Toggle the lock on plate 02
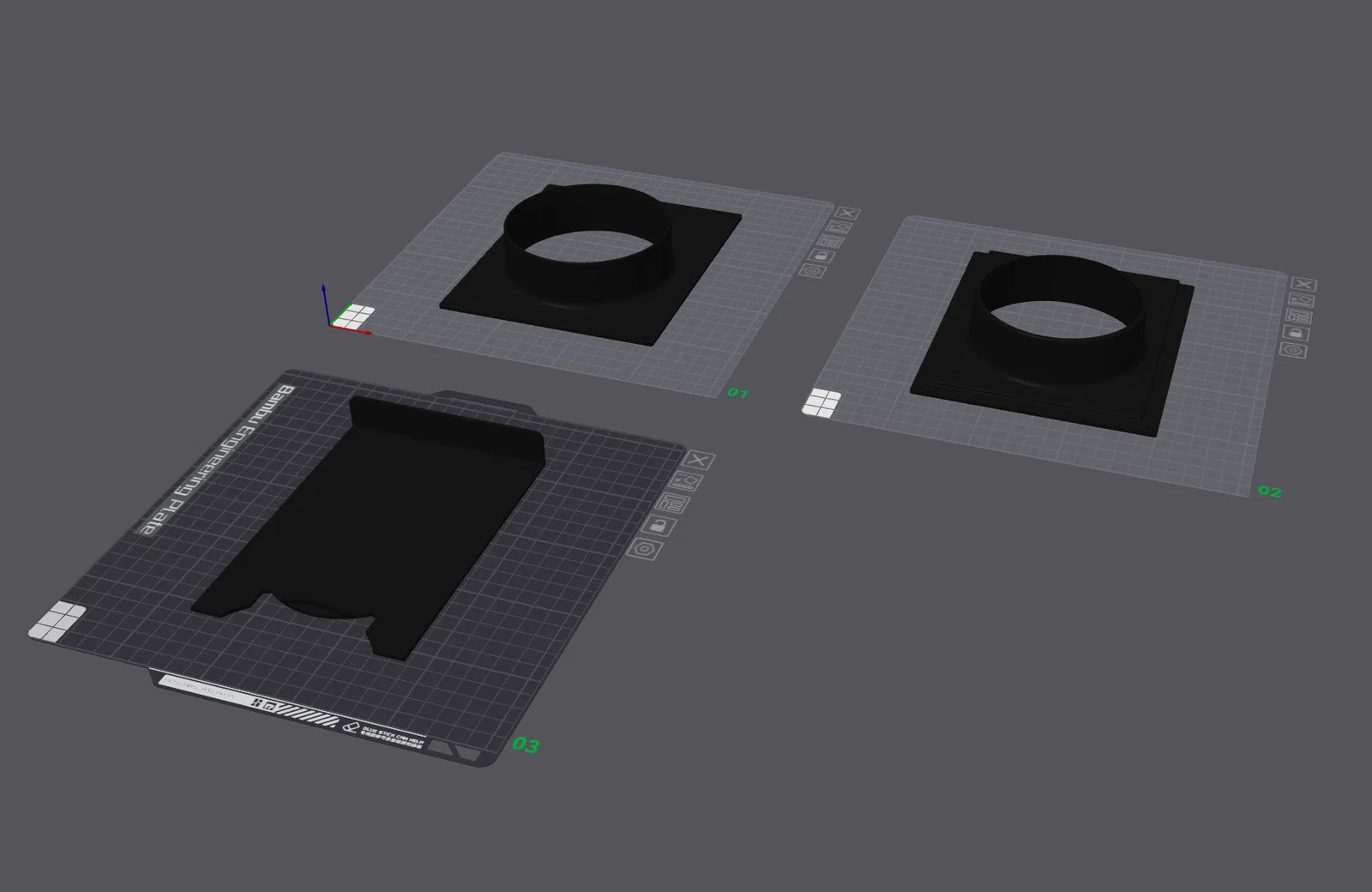The width and height of the screenshot is (1372, 892). click(1296, 333)
